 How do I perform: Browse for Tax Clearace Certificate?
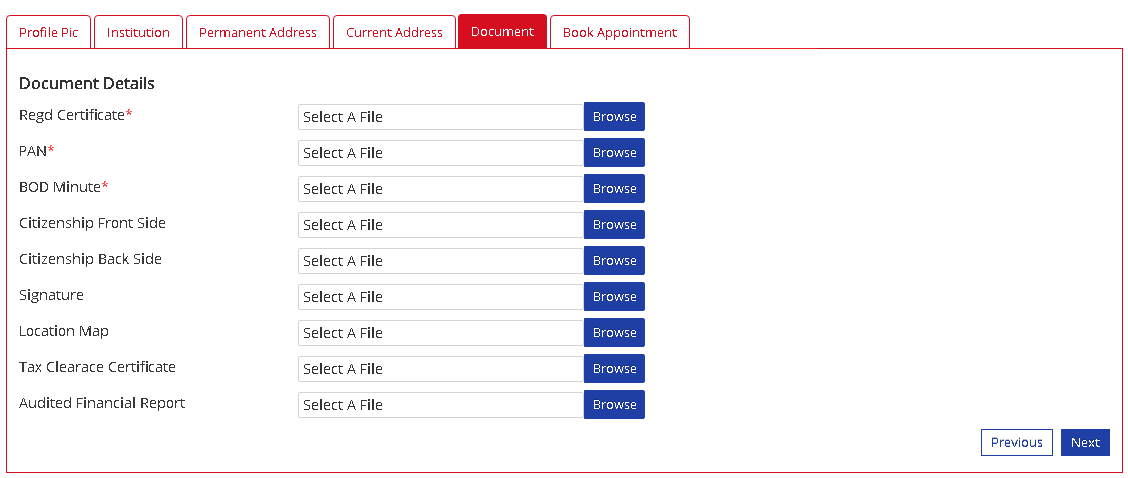tap(614, 369)
